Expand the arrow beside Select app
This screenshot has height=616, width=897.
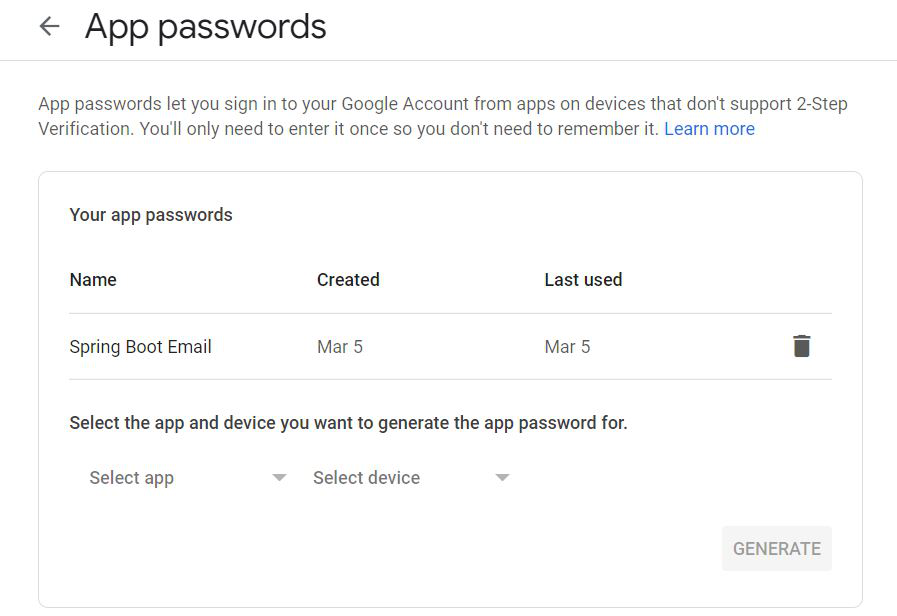pyautogui.click(x=279, y=478)
